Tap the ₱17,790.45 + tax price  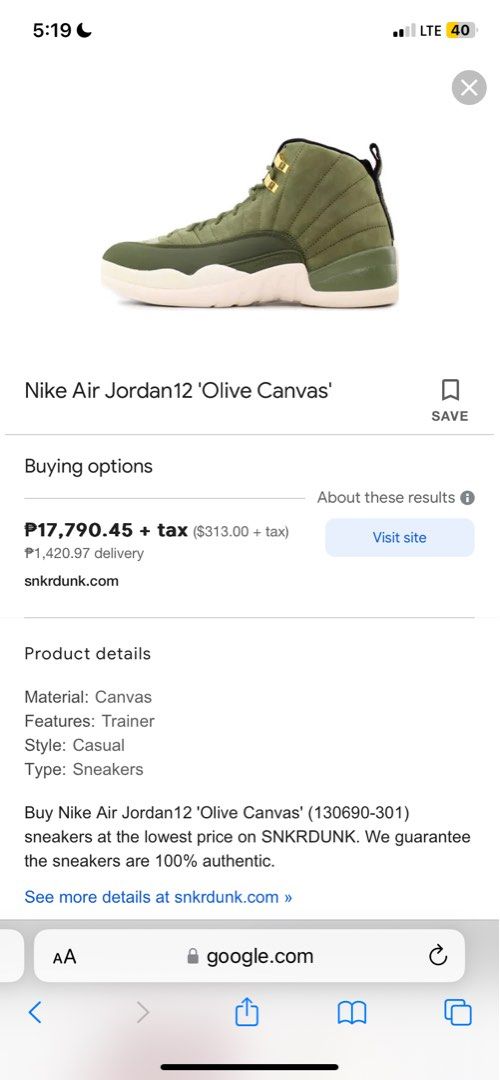106,530
